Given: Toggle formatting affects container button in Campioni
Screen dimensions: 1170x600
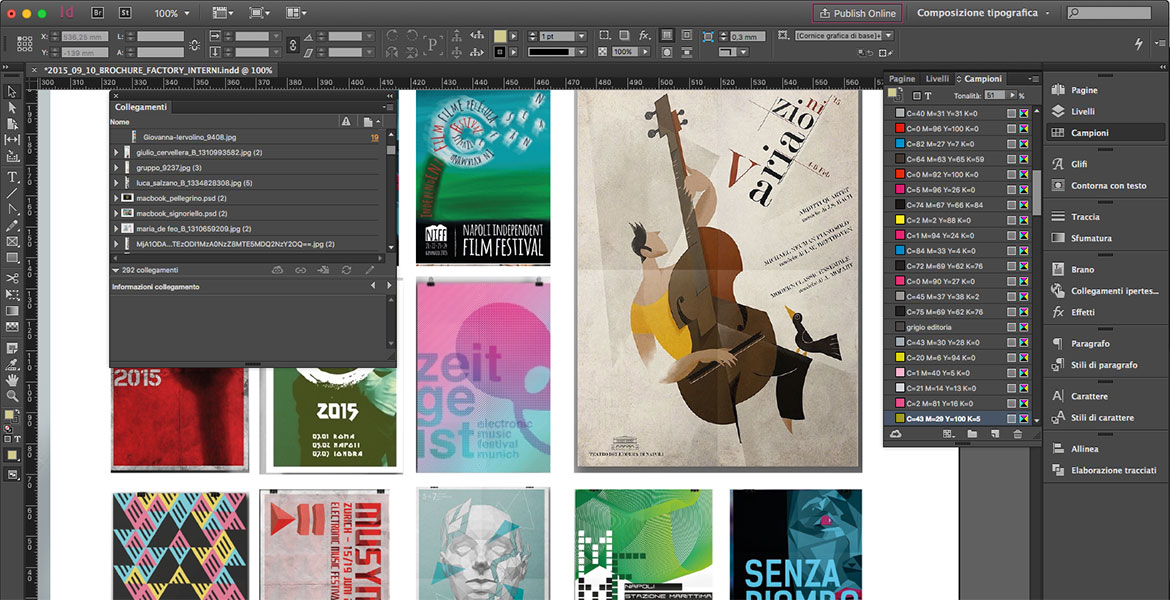Looking at the screenshot, I should 916,96.
